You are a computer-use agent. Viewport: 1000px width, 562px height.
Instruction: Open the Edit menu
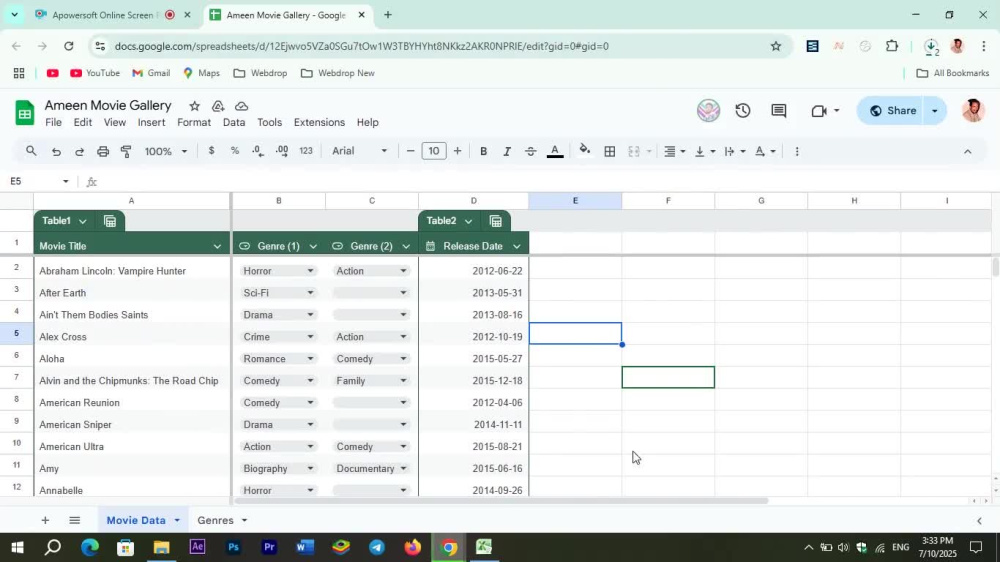(x=82, y=122)
